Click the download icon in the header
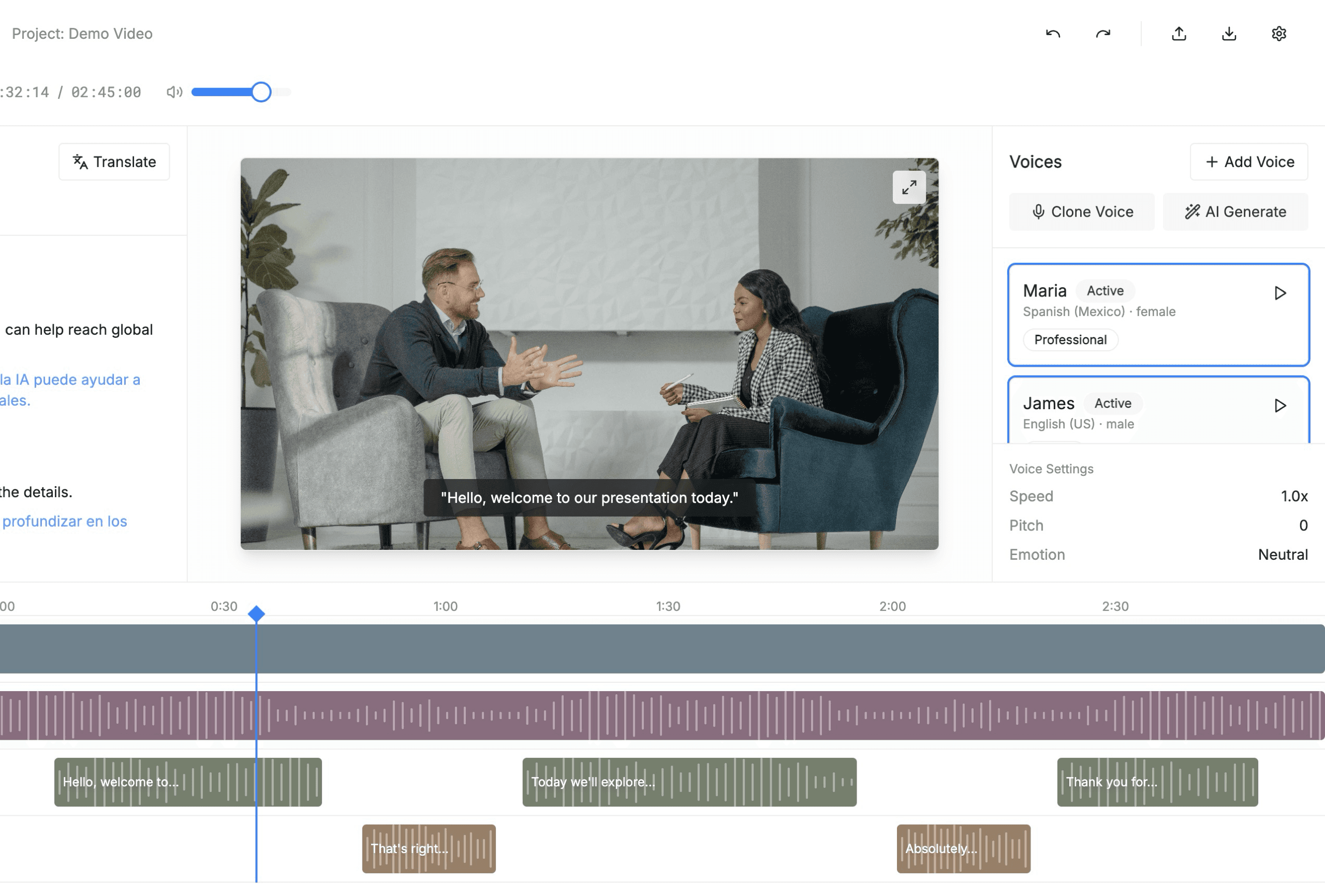Viewport: 1325px width, 896px height. 1229,34
